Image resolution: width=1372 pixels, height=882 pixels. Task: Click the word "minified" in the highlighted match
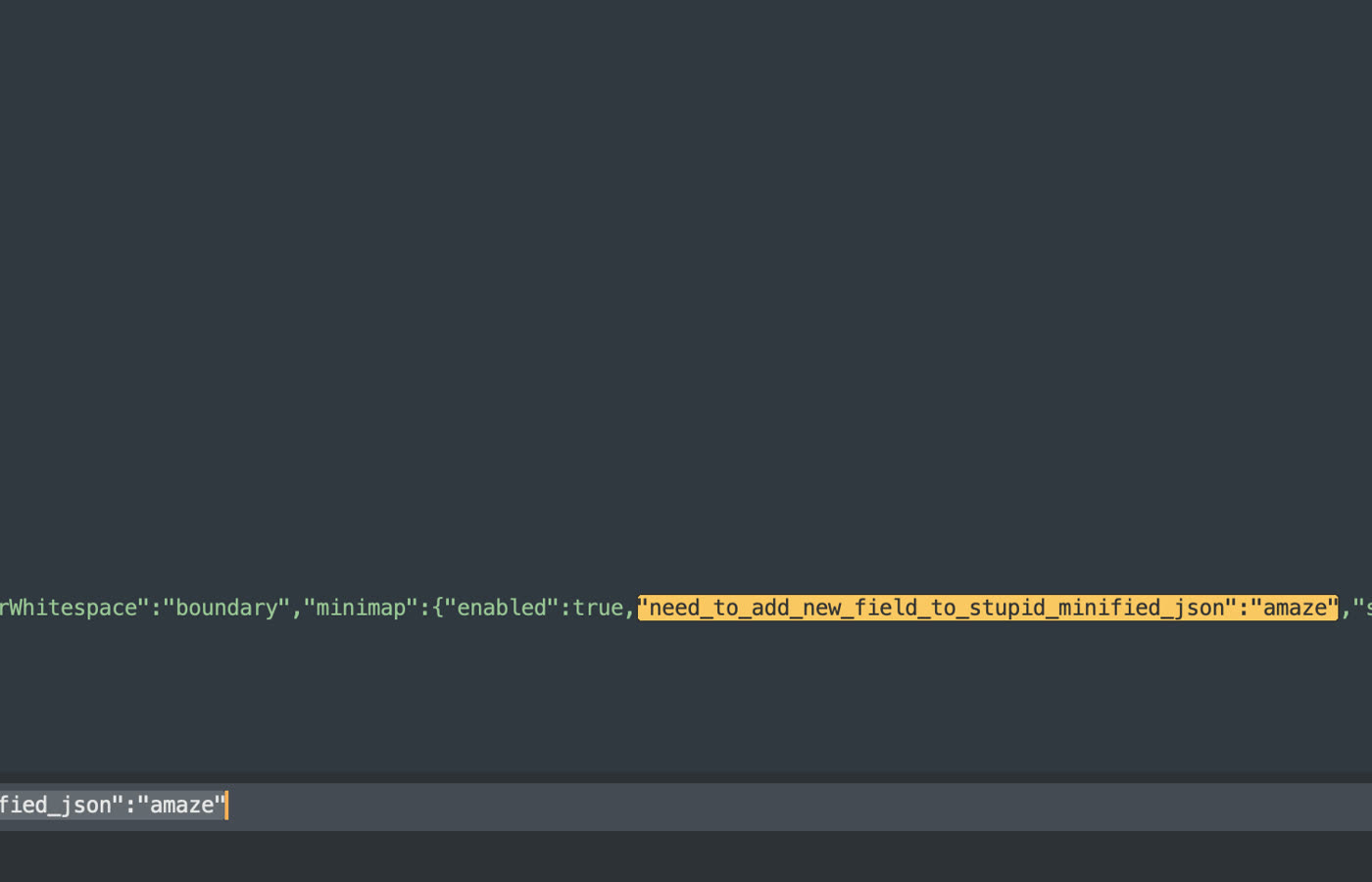tap(1109, 609)
